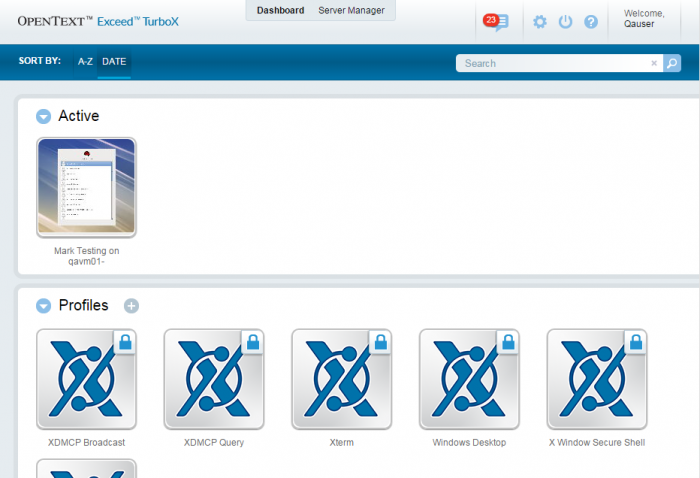Add a new profile with plus icon
The height and width of the screenshot is (478, 700).
coord(131,306)
